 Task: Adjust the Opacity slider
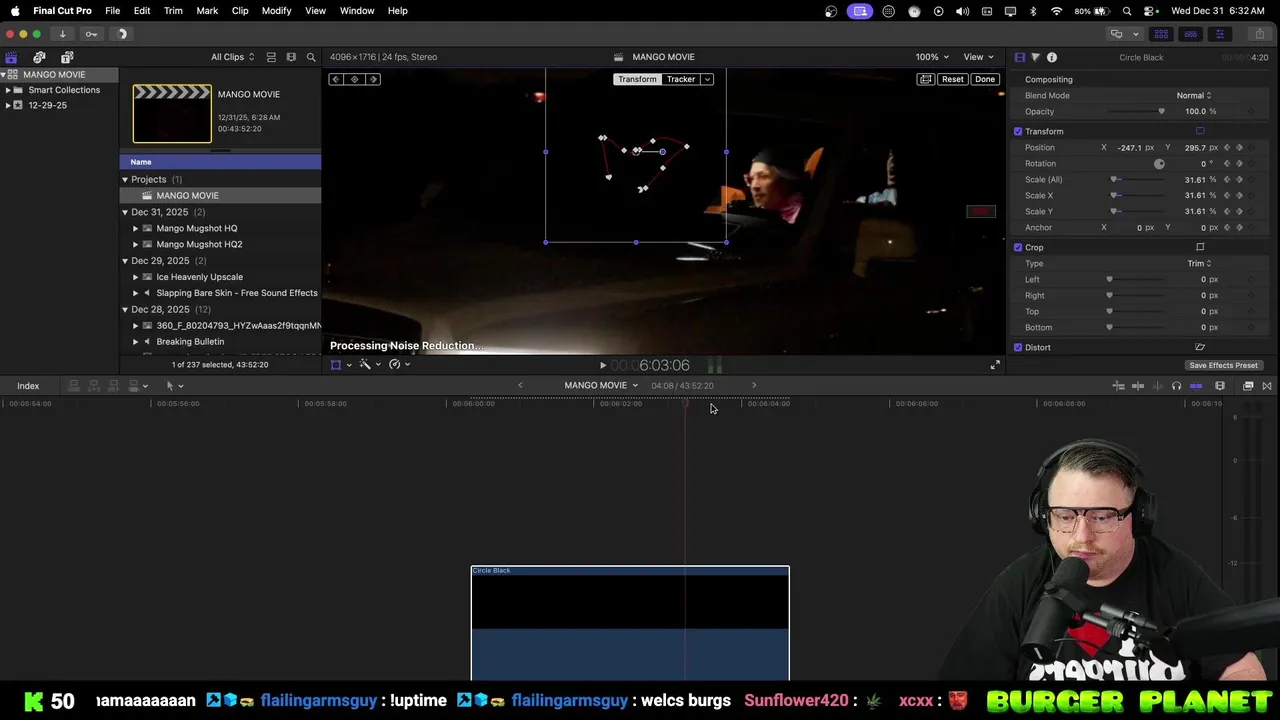pos(1135,111)
